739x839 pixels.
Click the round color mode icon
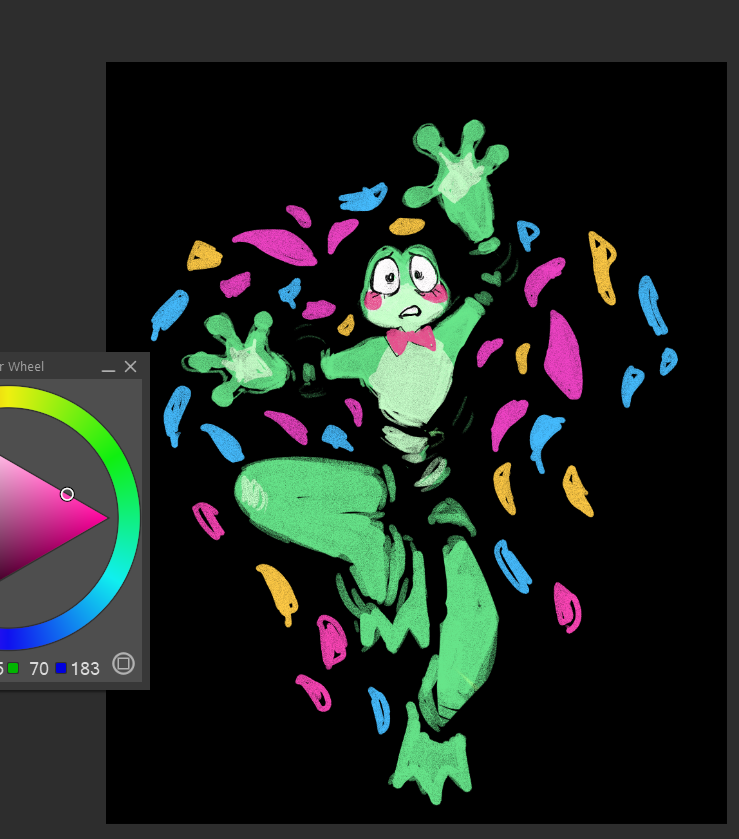click(124, 664)
